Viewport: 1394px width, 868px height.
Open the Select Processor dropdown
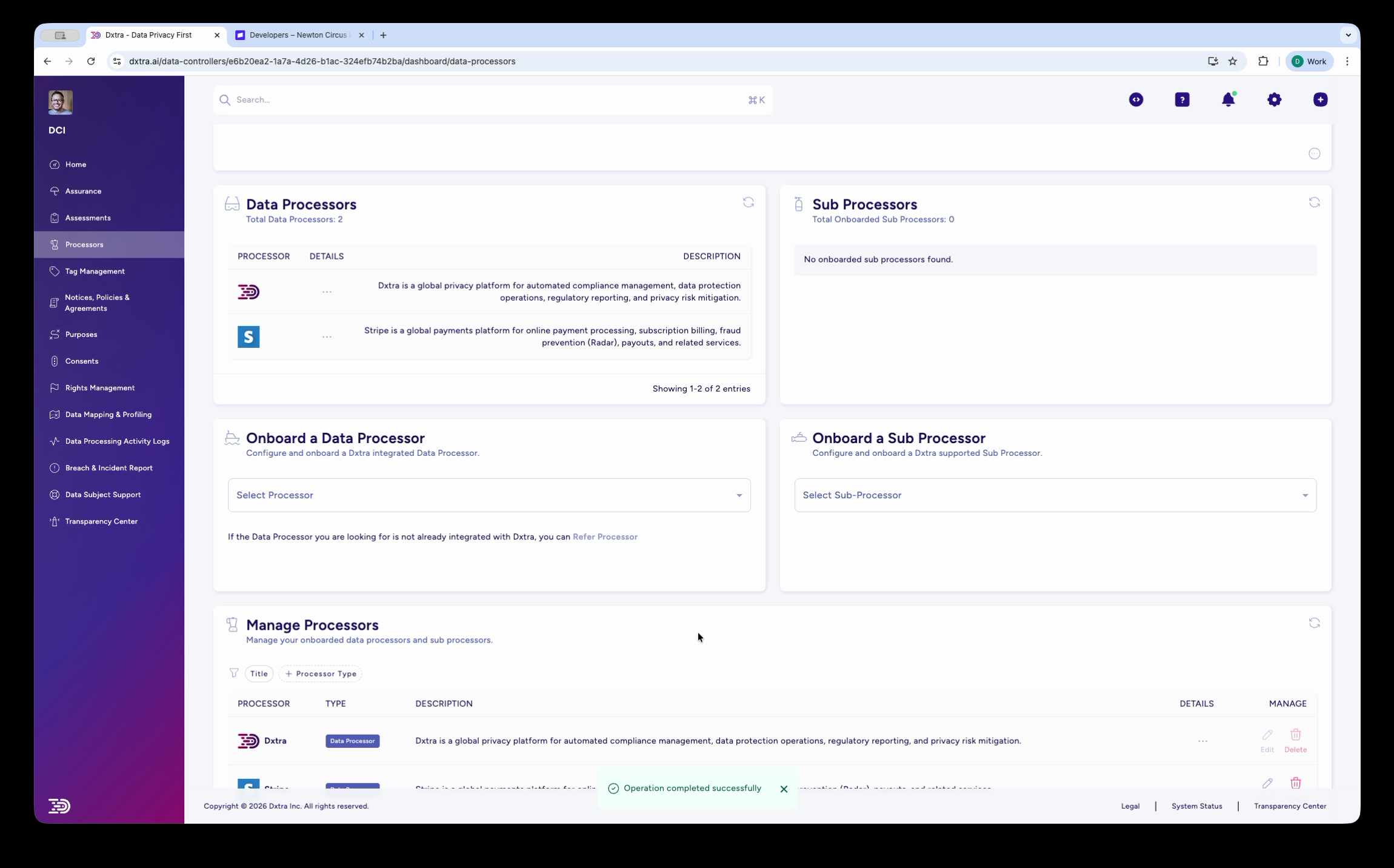coord(489,495)
